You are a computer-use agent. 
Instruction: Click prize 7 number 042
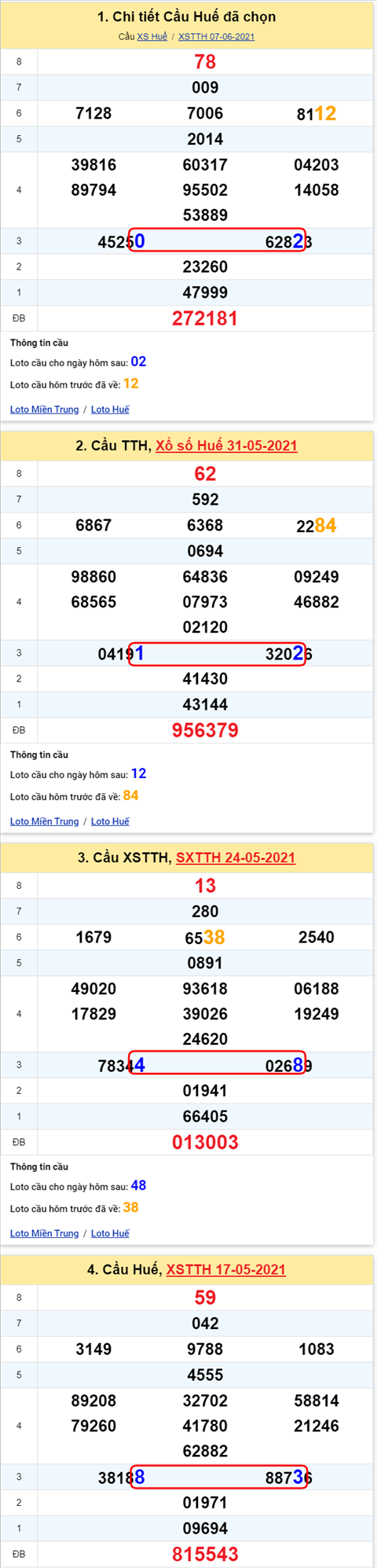tap(205, 1323)
